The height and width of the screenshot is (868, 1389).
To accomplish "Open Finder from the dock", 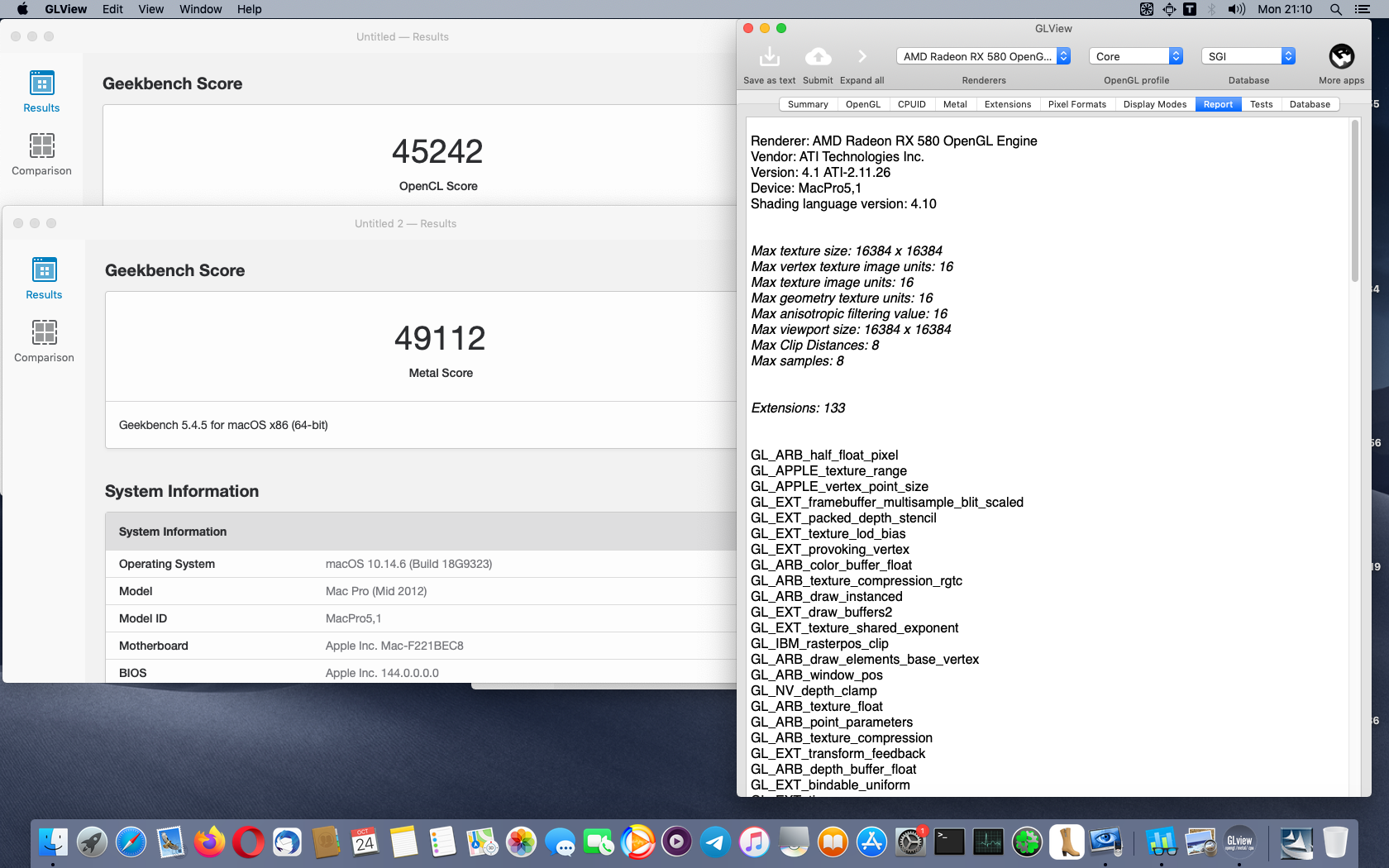I will coord(53,842).
